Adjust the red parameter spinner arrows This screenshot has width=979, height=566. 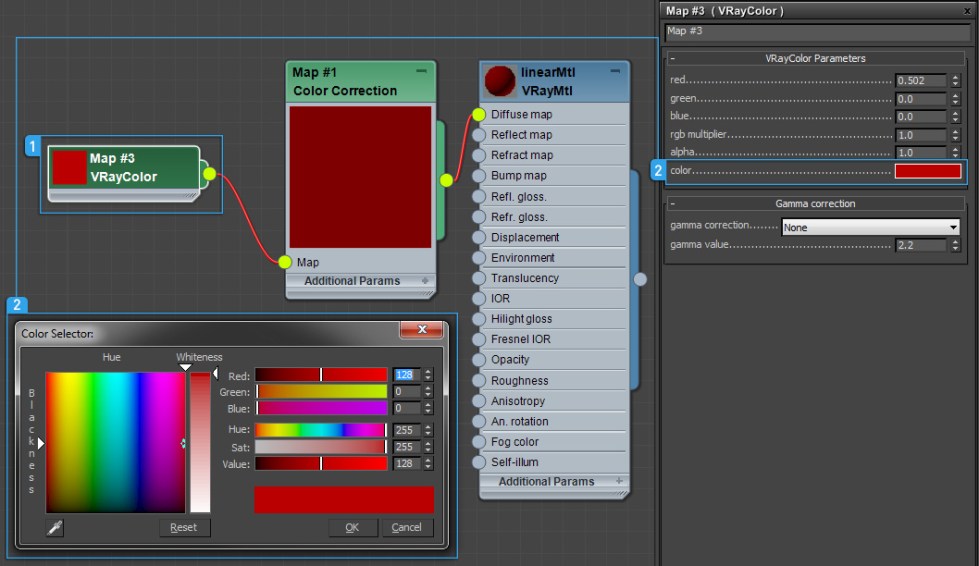pos(955,81)
